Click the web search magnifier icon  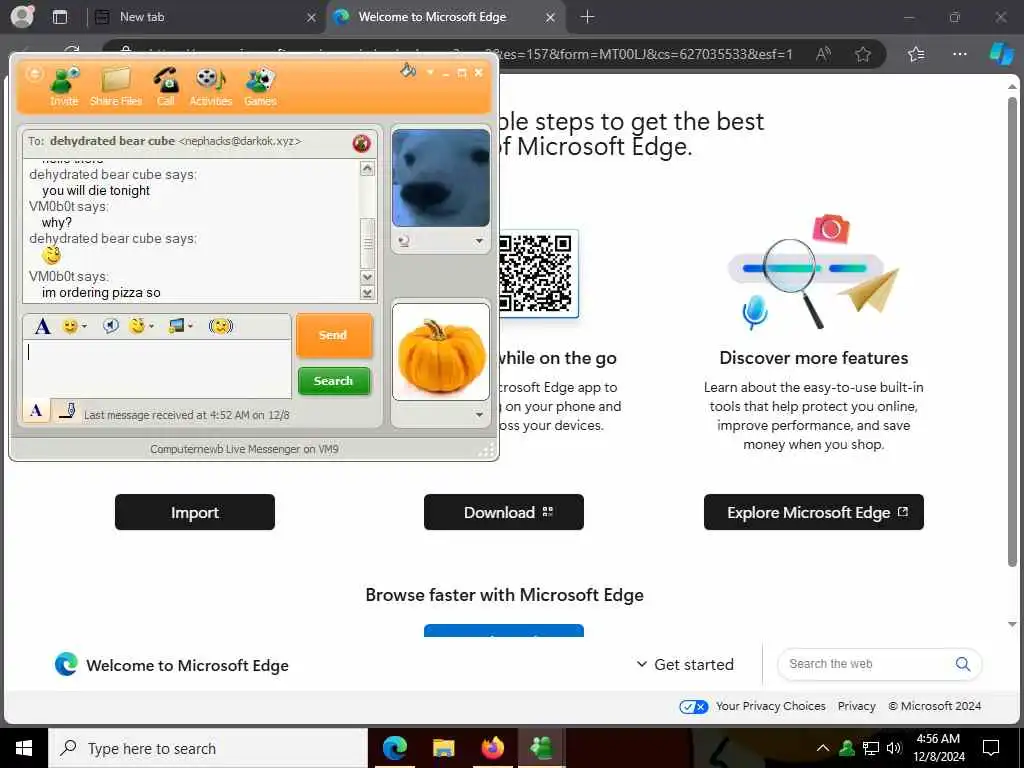click(x=963, y=664)
